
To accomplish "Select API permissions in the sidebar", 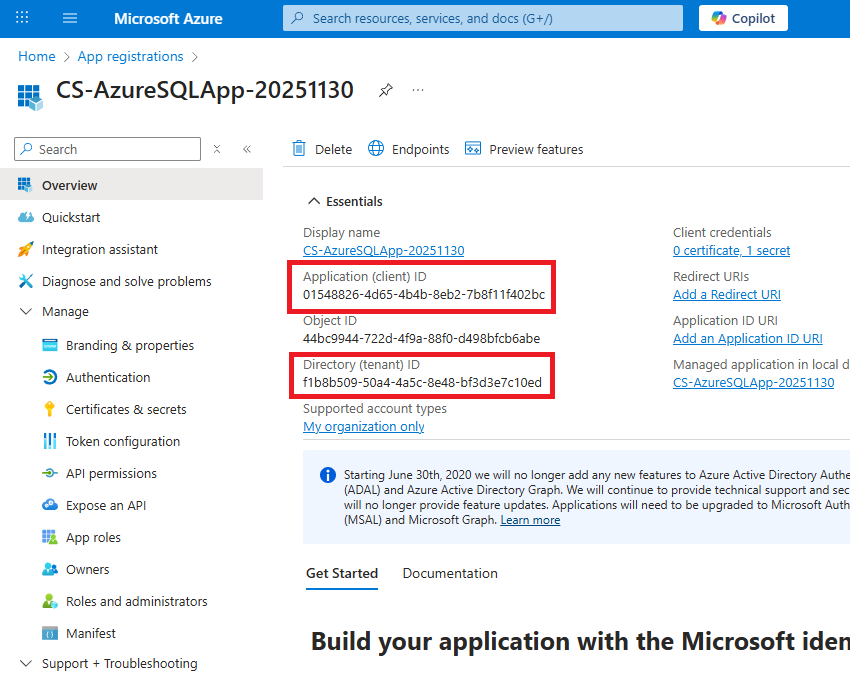I will click(x=111, y=473).
